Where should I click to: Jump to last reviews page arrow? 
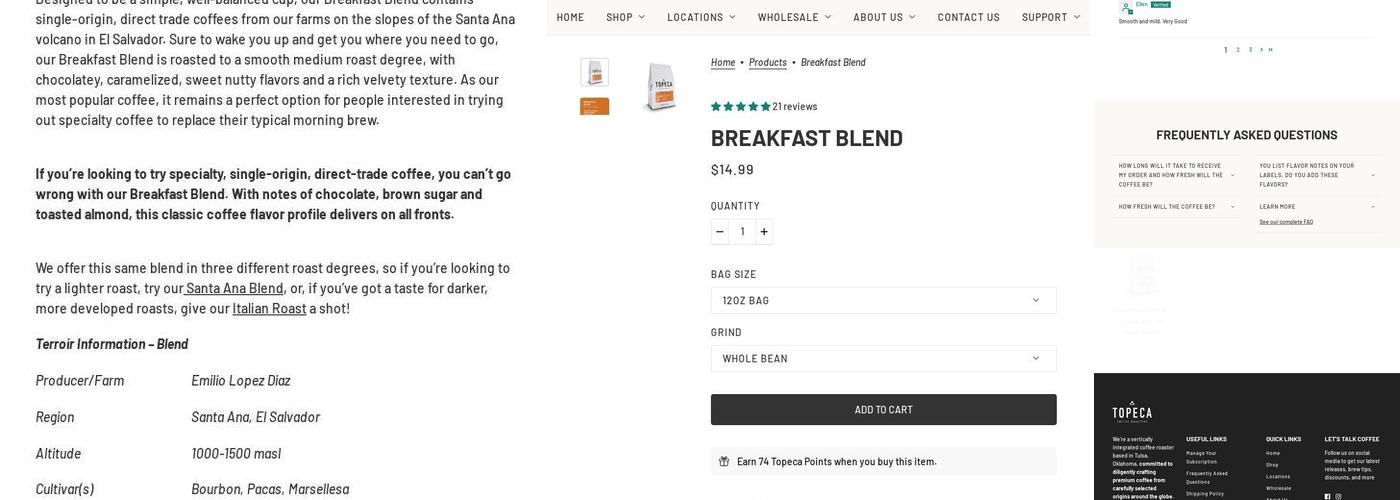point(1271,49)
